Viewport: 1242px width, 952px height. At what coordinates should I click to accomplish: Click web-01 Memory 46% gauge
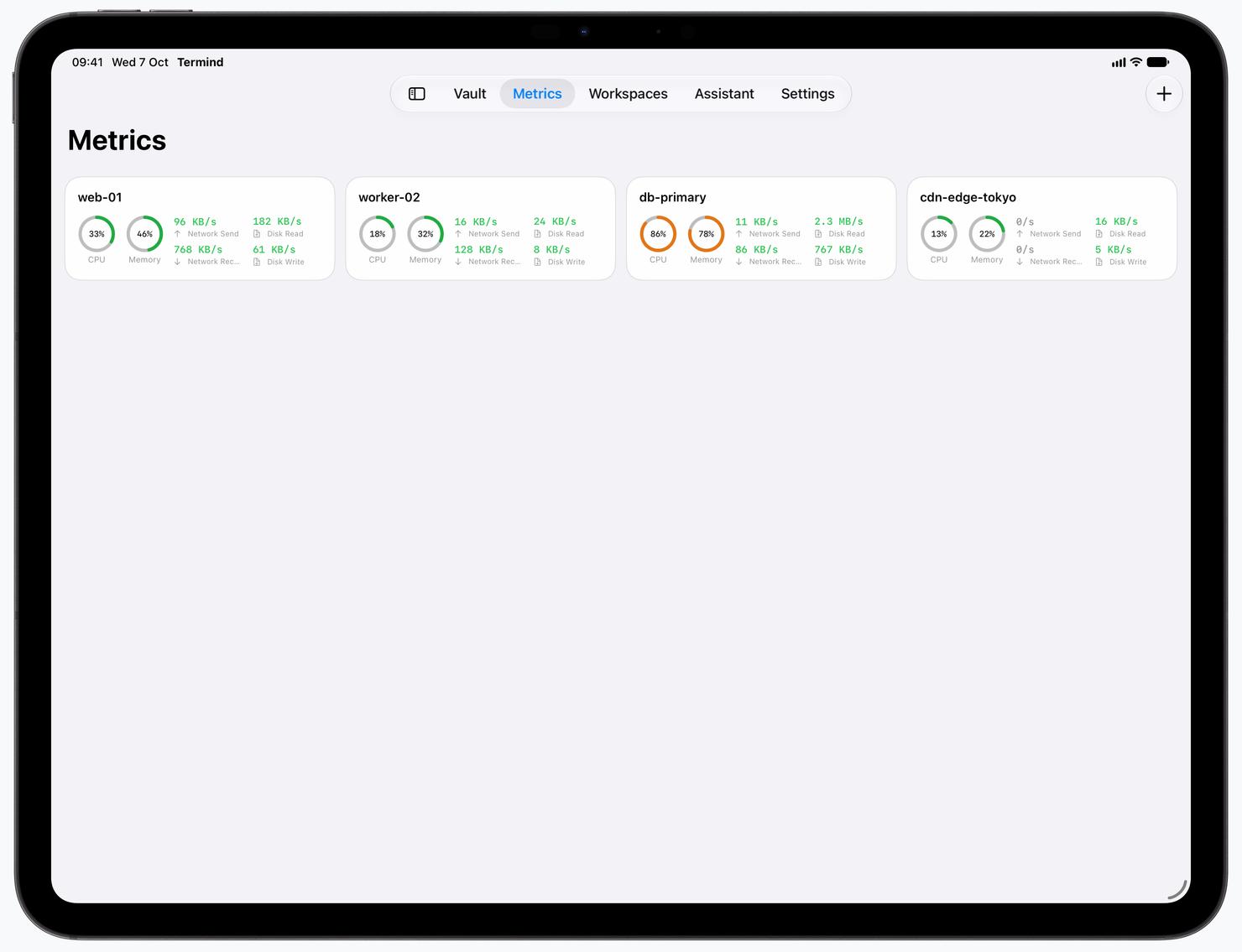click(144, 234)
